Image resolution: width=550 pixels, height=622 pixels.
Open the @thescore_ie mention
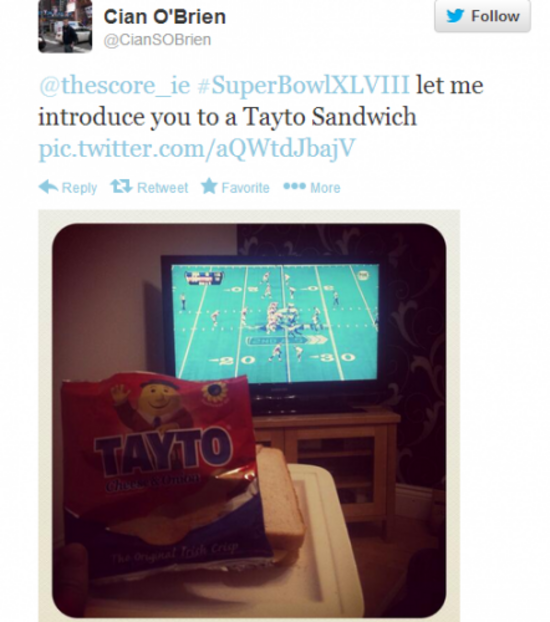pyautogui.click(x=115, y=85)
